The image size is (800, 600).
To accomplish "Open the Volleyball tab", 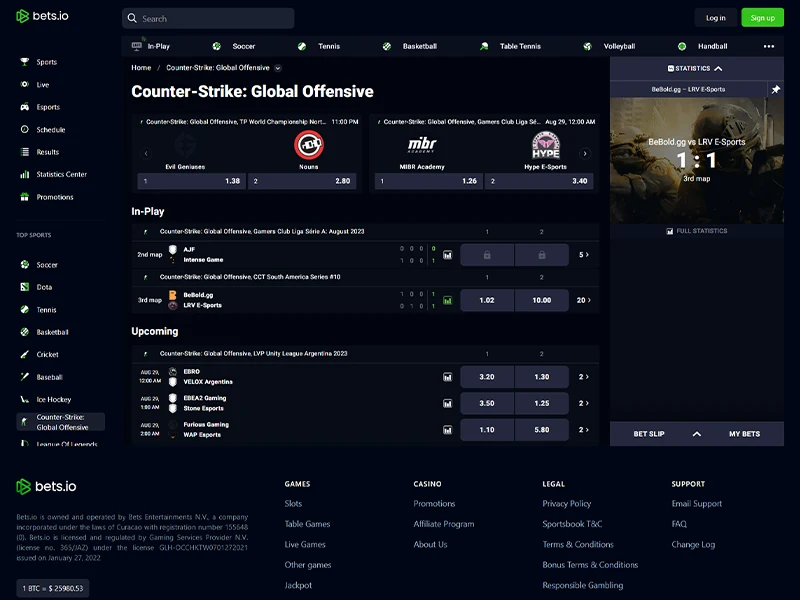I will coord(609,46).
